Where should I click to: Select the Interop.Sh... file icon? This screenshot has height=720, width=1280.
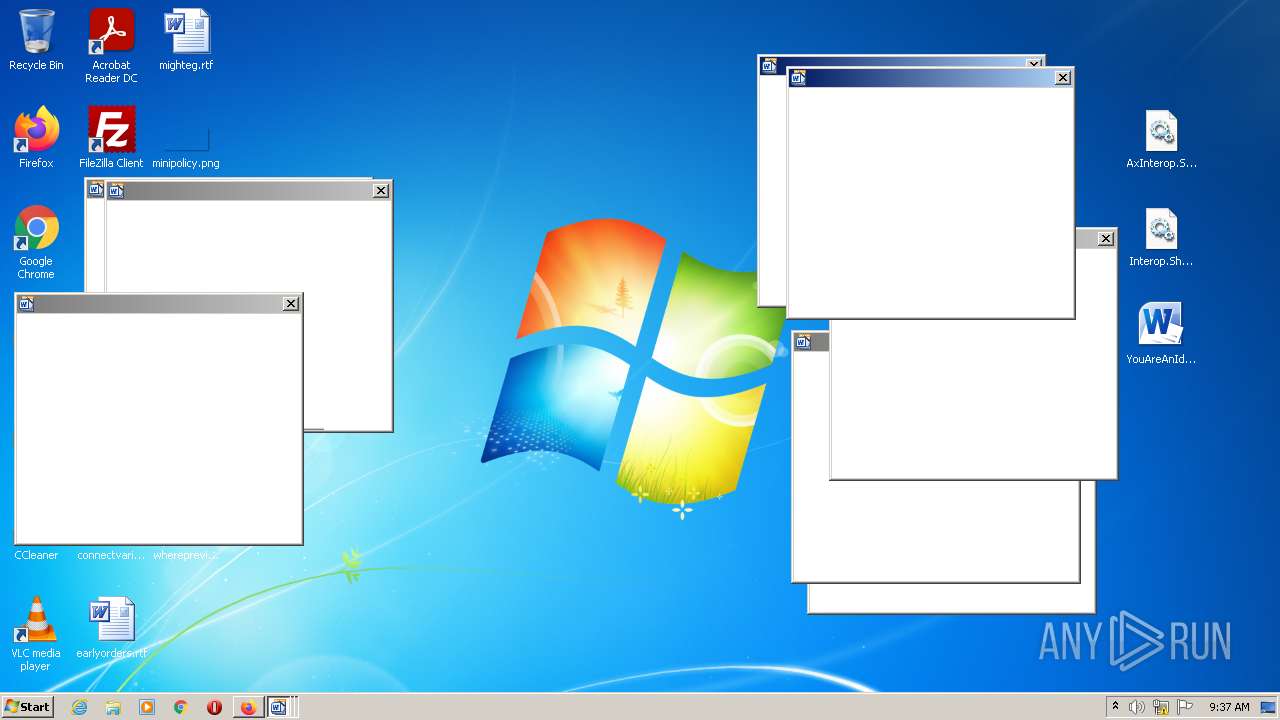point(1161,237)
